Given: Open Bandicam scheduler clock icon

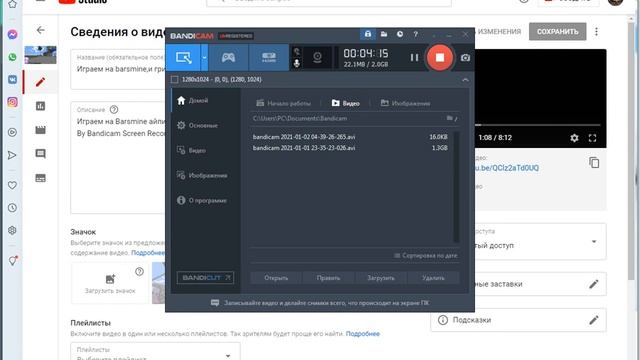Looking at the screenshot, I should click(400, 34).
